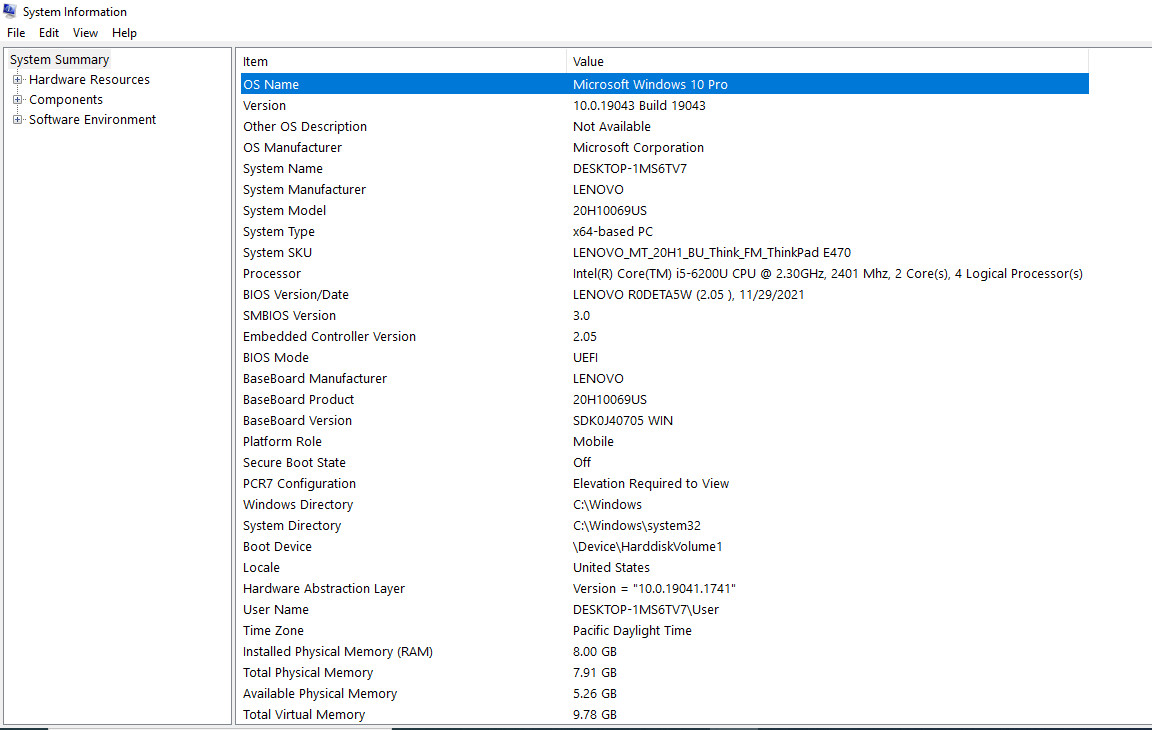Click the Secure Boot State item

(x=294, y=463)
